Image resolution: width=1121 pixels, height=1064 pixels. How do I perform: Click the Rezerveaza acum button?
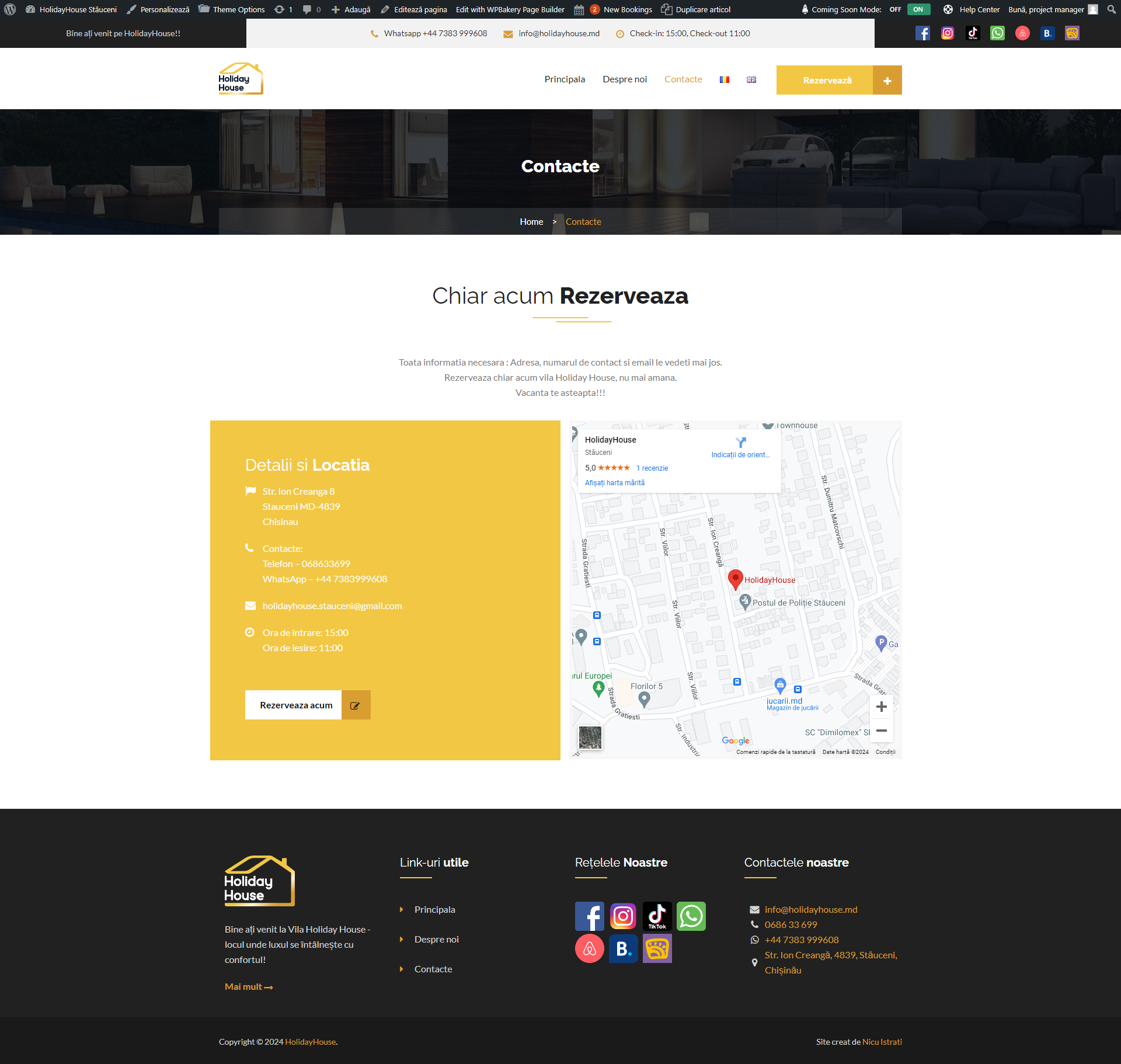coord(296,705)
